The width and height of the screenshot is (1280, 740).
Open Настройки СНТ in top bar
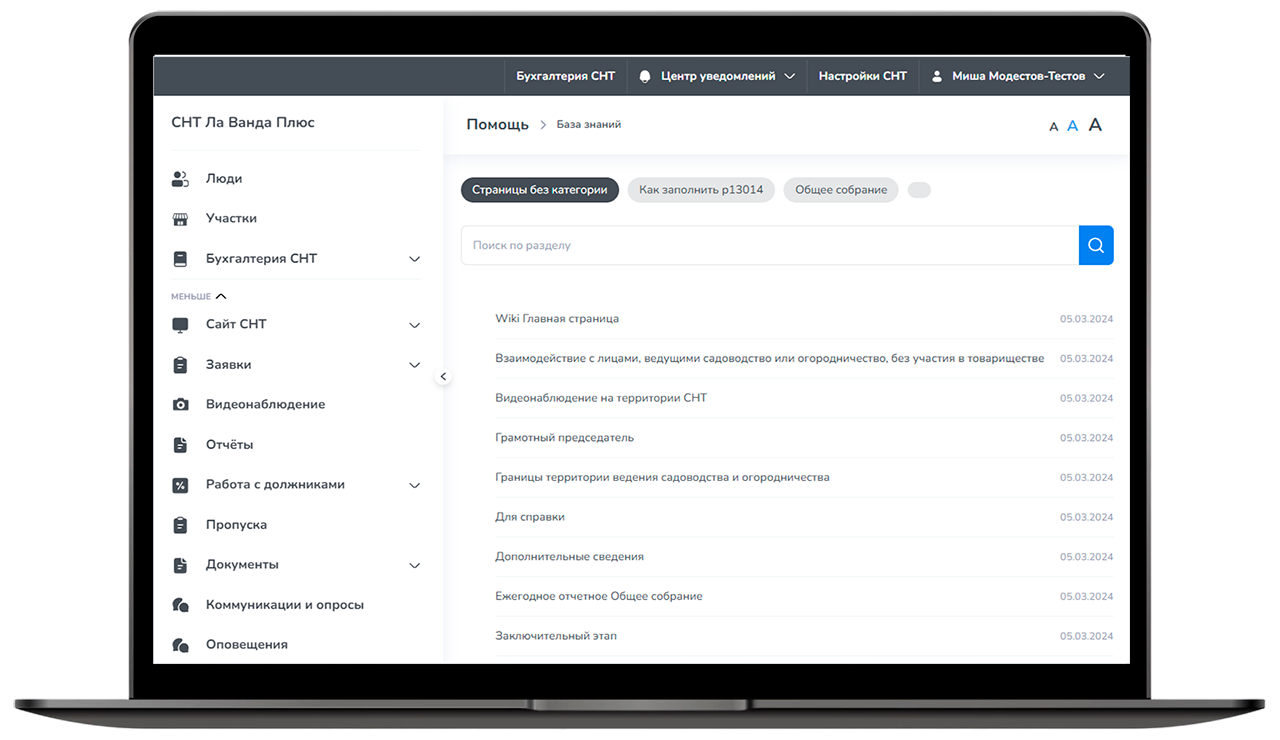pyautogui.click(x=863, y=76)
